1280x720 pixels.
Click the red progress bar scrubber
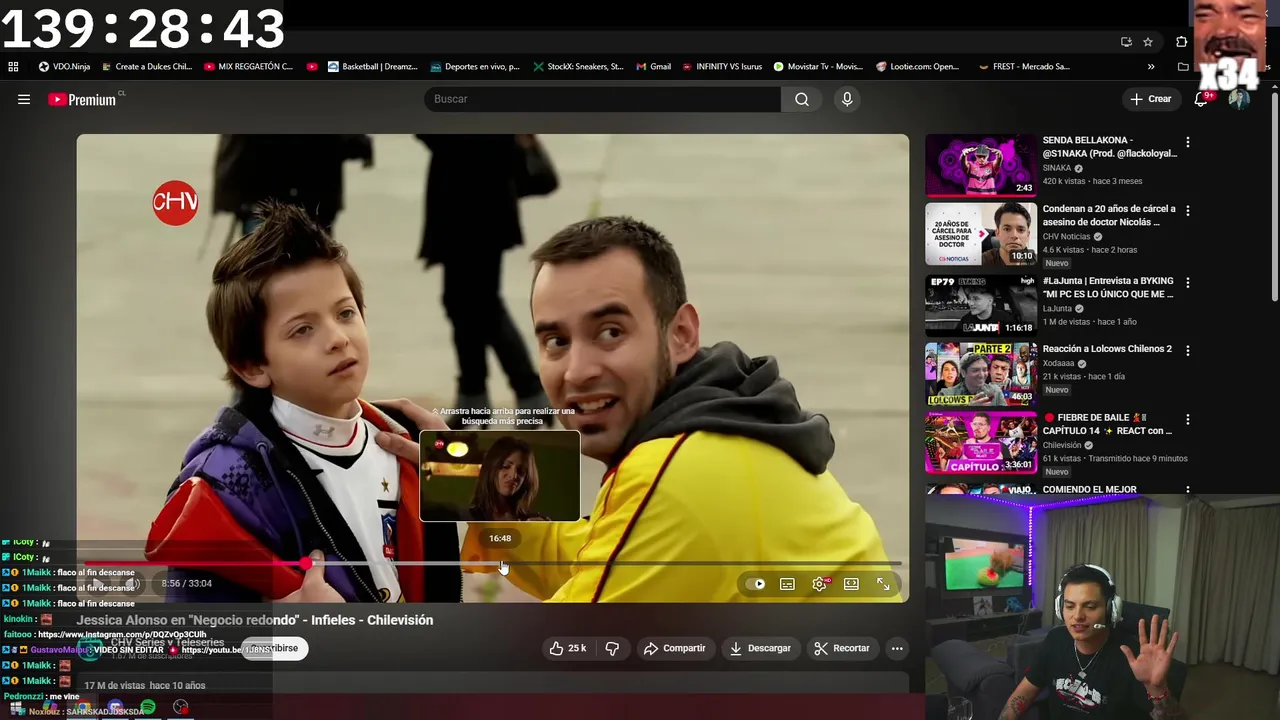click(x=305, y=564)
